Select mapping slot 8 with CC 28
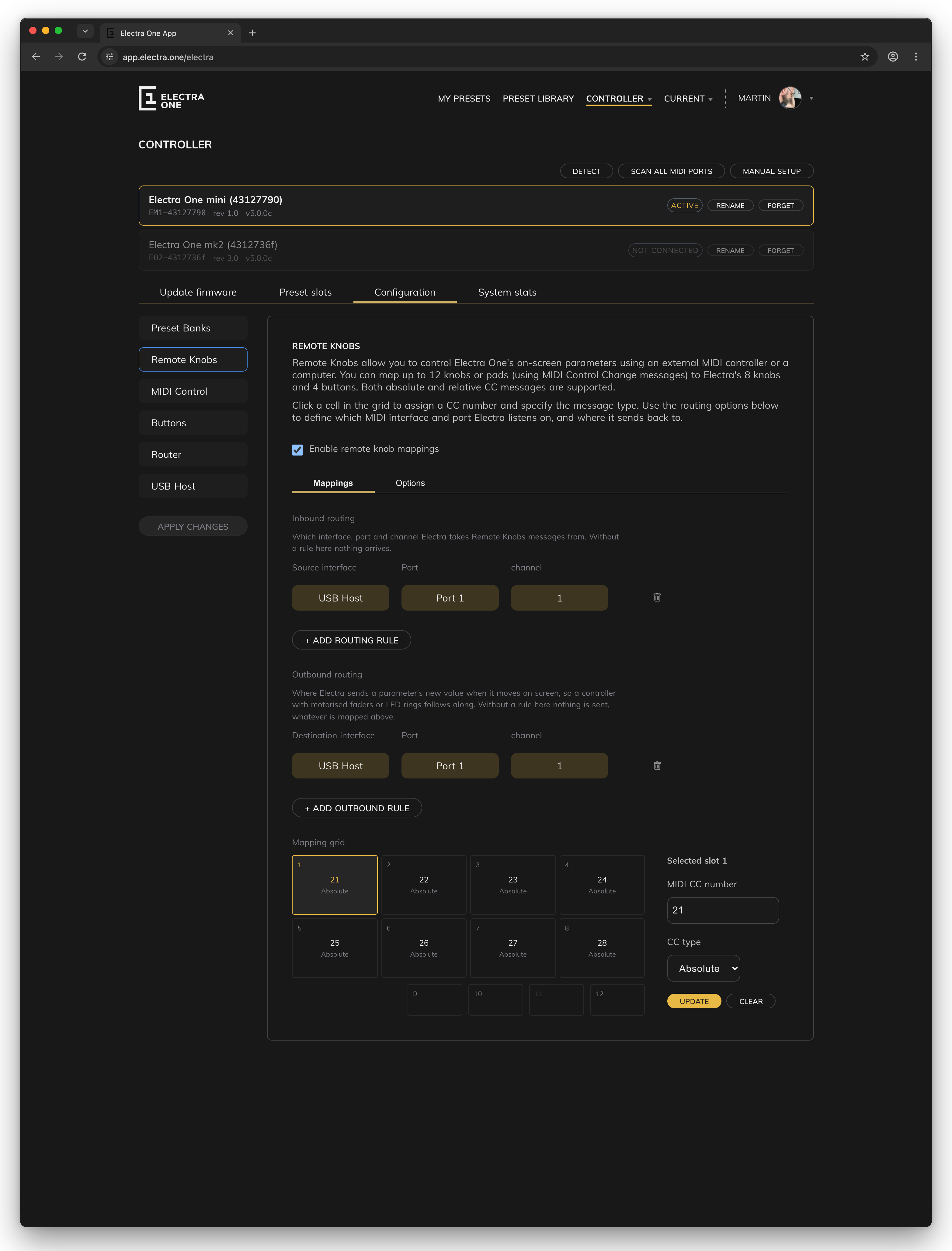 [602, 948]
